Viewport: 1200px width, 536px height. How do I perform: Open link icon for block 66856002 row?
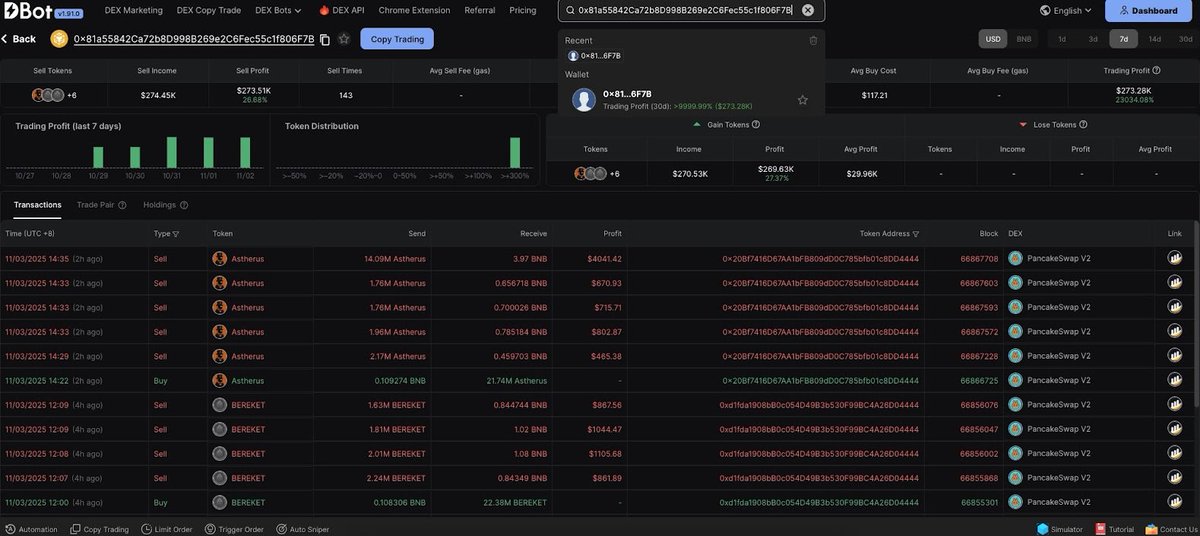pos(1175,453)
